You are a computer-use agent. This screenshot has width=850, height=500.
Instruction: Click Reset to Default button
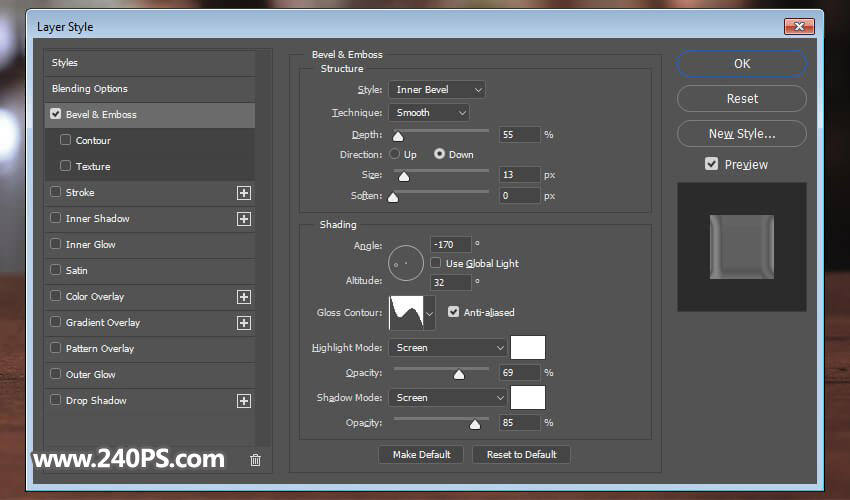coord(521,454)
